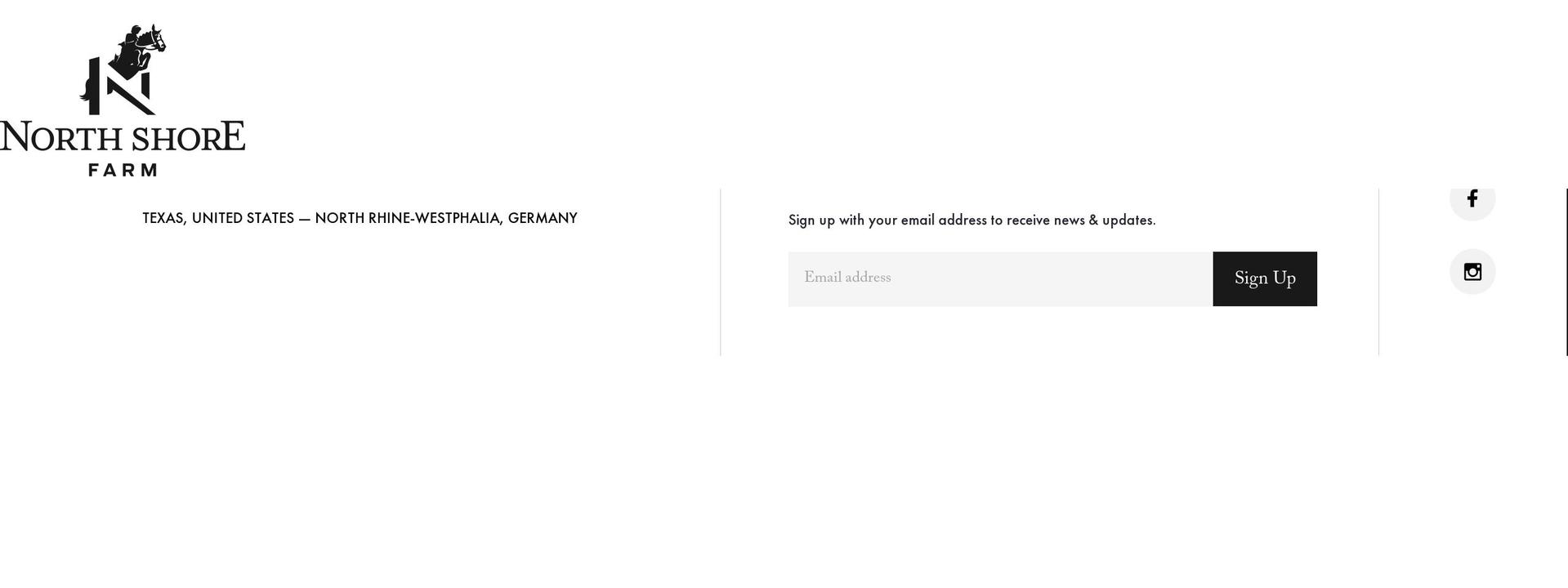Click the divider line left of newsletter section
The height and width of the screenshot is (588, 1568).
pyautogui.click(x=721, y=272)
